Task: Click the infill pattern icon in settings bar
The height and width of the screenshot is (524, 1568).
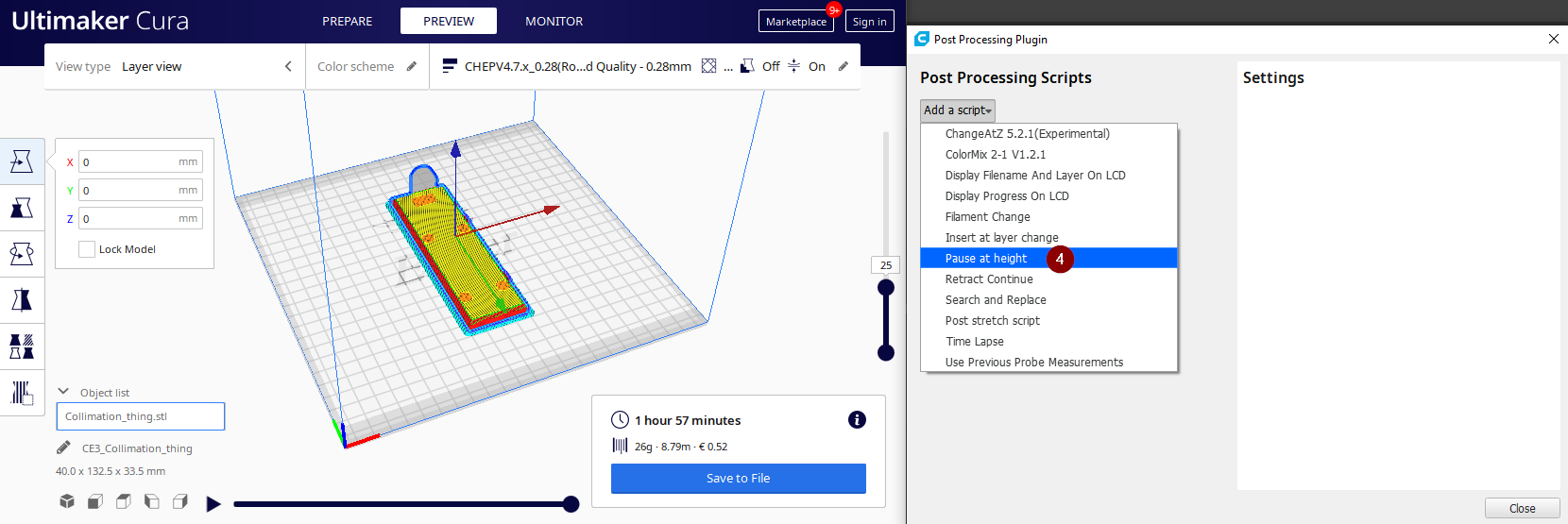Action: (708, 66)
